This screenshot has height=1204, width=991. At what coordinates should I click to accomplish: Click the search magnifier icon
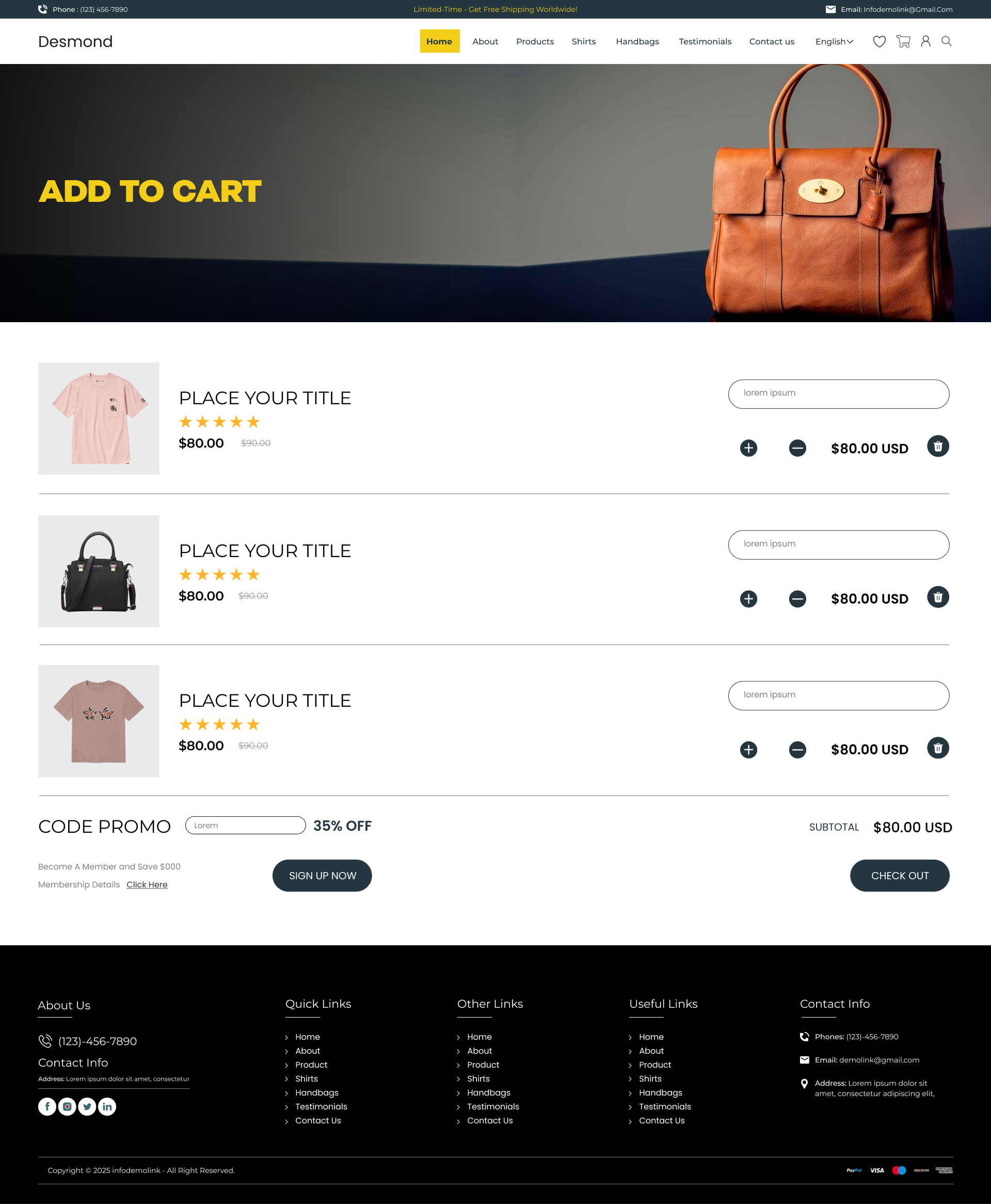pyautogui.click(x=947, y=41)
